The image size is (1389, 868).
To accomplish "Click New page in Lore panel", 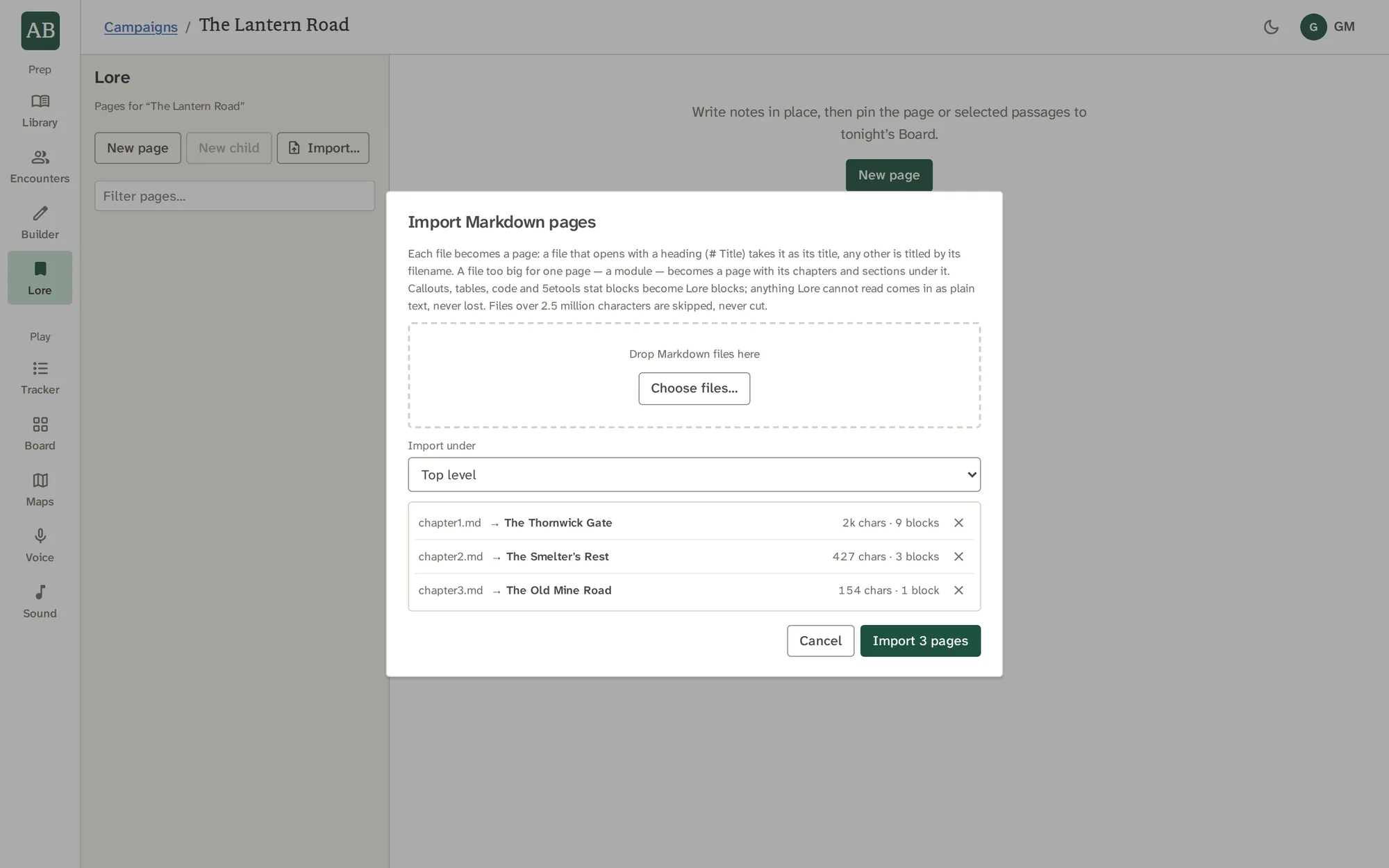I will [x=138, y=148].
